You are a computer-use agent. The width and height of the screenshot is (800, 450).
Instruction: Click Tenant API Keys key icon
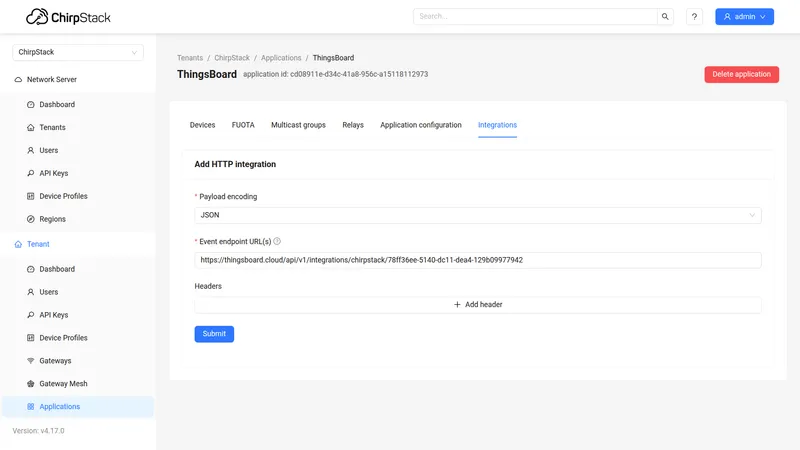31,315
